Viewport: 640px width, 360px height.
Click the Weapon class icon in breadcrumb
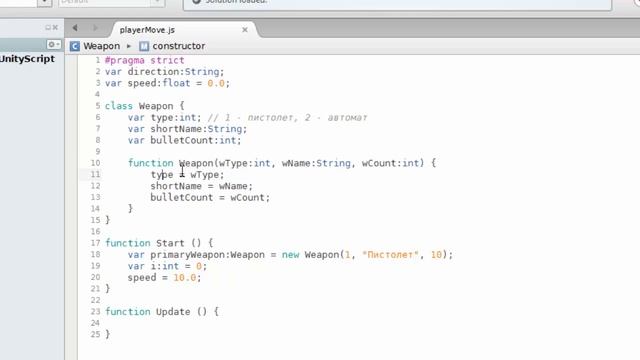(x=75, y=46)
